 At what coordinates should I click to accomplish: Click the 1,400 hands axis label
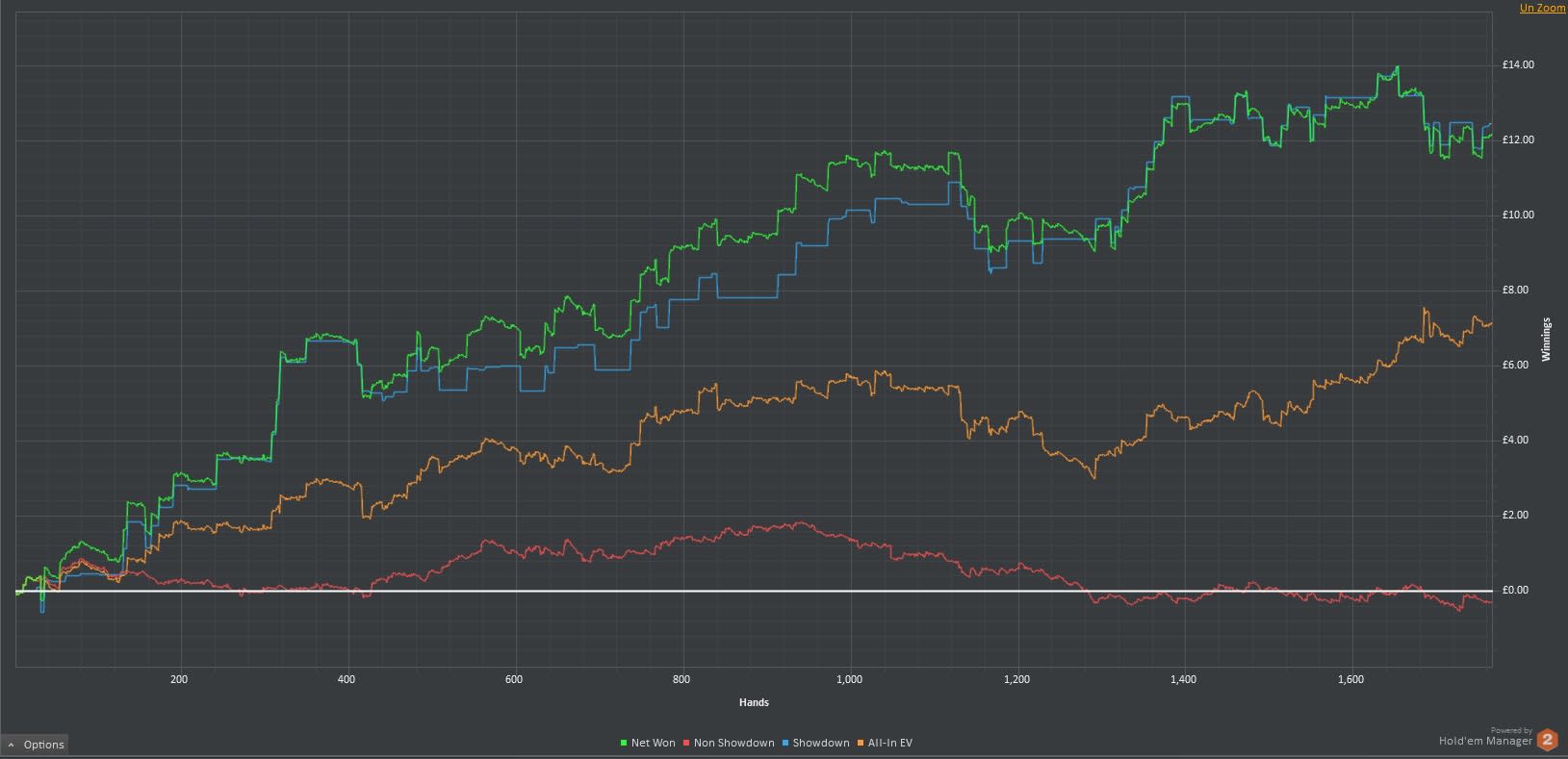[1184, 680]
